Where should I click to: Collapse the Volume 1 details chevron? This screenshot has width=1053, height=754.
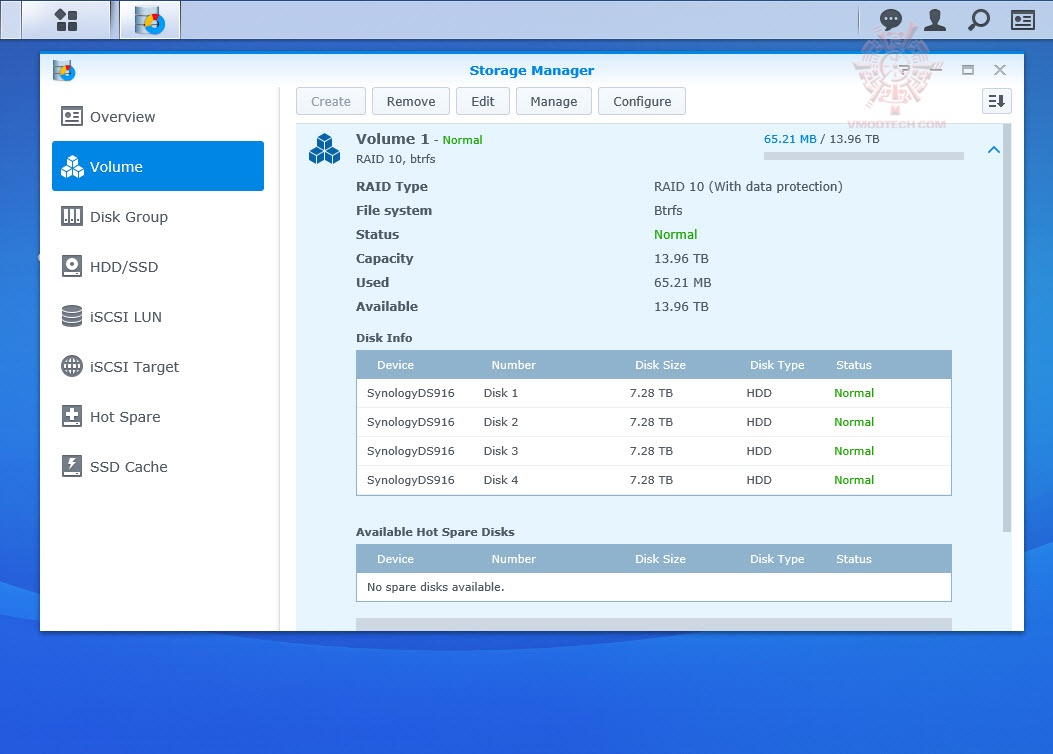(x=994, y=150)
